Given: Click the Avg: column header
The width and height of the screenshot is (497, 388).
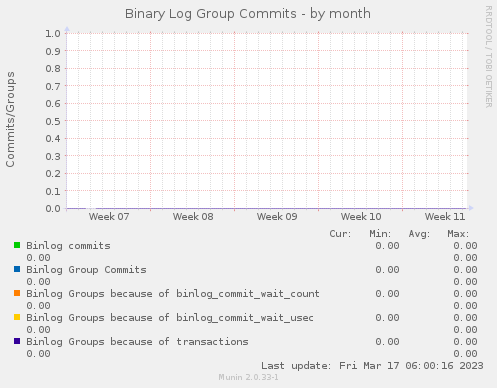Looking at the screenshot, I should (x=419, y=234).
